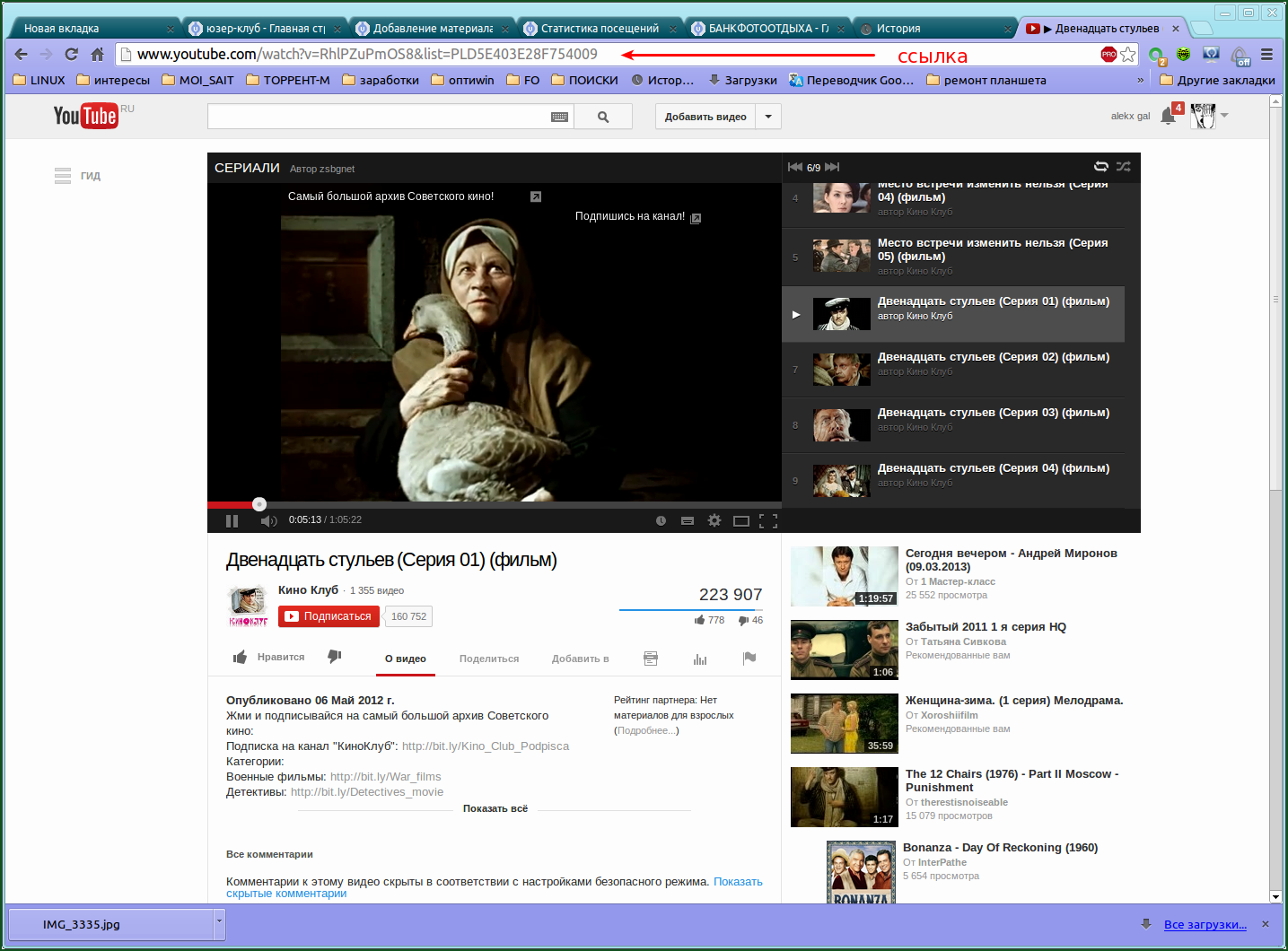Viewport: 1288px width, 951px height.
Task: Open the Watch Later clock icon
Action: [x=661, y=520]
